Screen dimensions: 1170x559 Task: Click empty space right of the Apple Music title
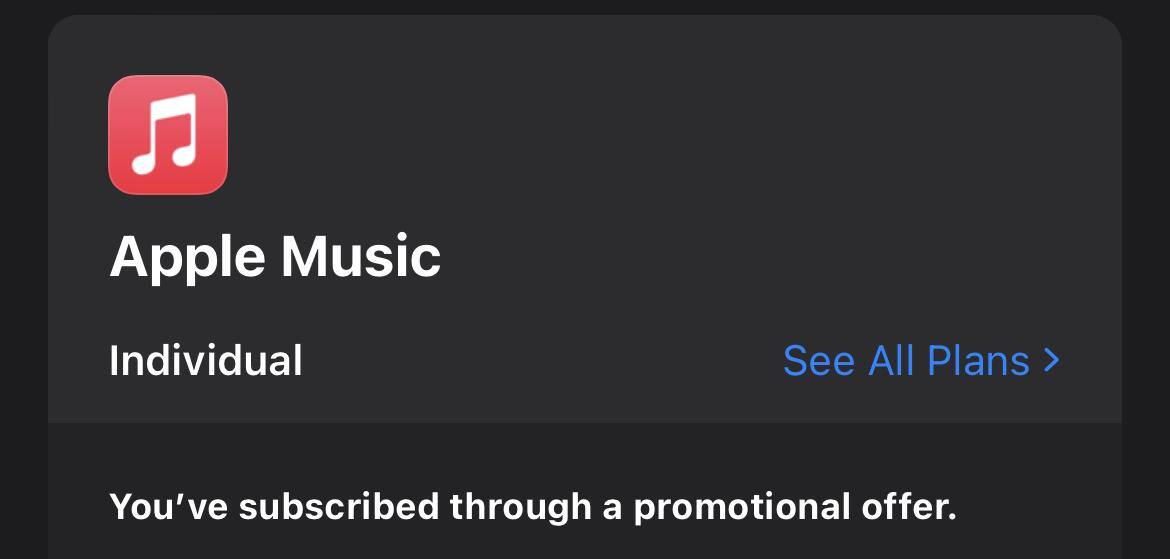point(750,256)
